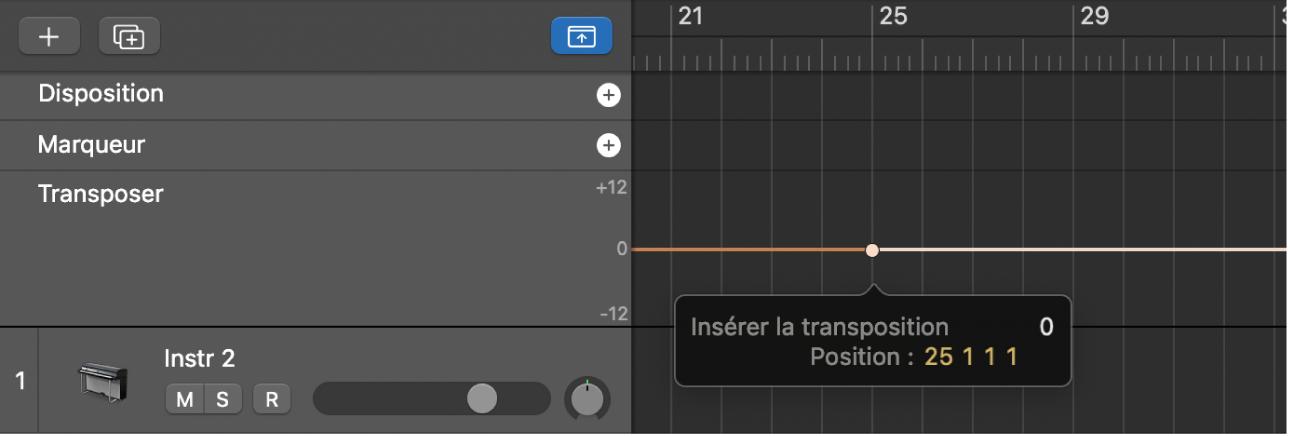
Task: Click the Position value 25 1 1 1
Action: pos(970,357)
